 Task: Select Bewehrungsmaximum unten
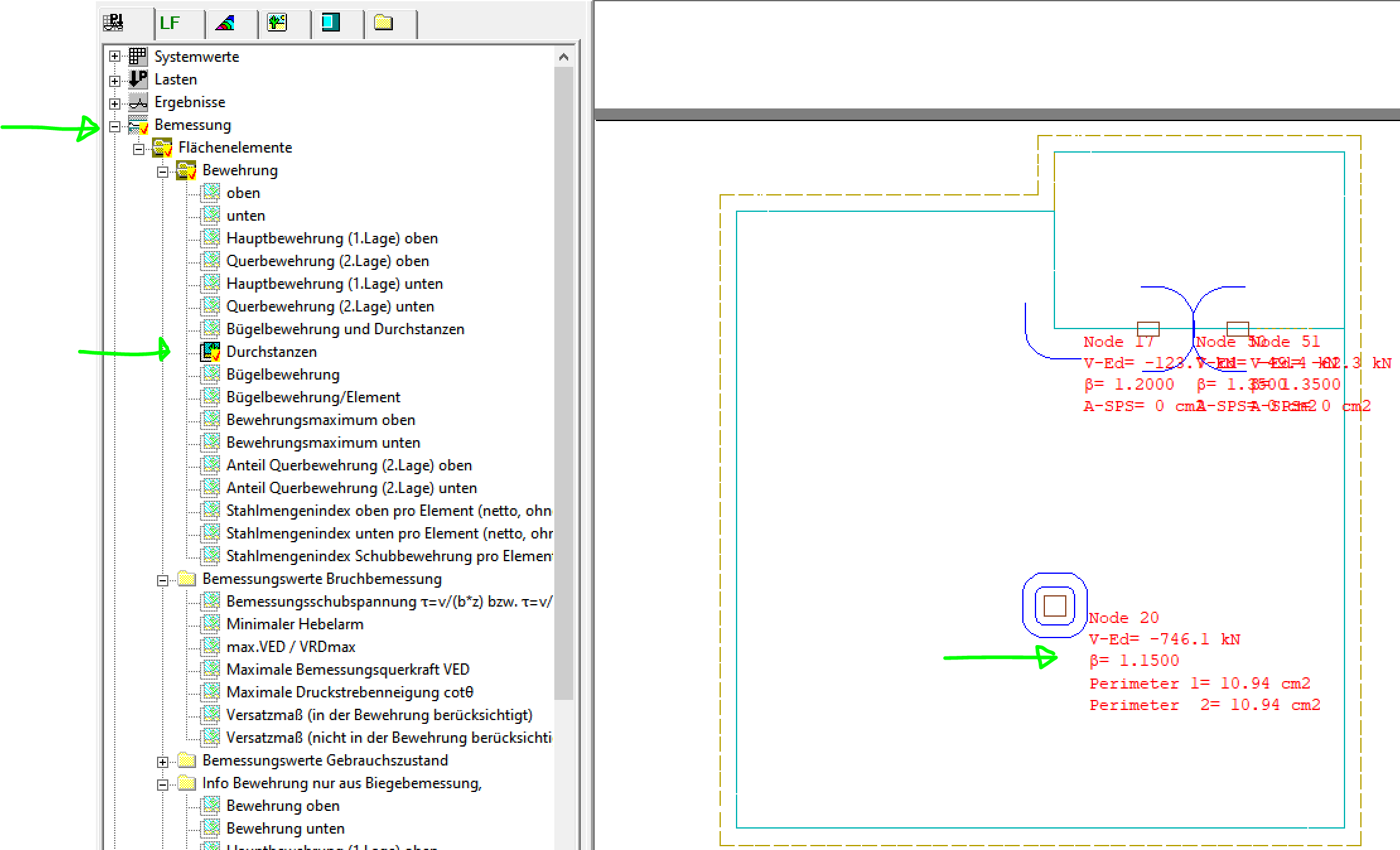[x=323, y=443]
